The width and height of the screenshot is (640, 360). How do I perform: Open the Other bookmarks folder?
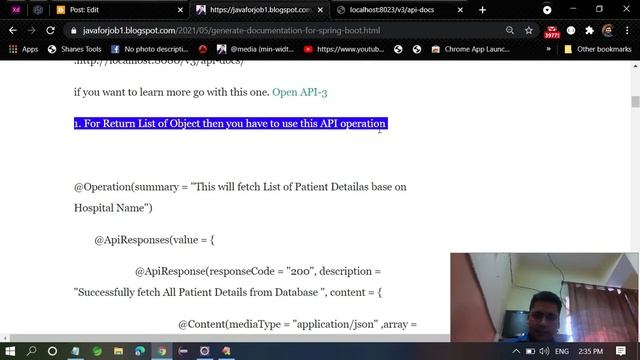click(x=598, y=49)
